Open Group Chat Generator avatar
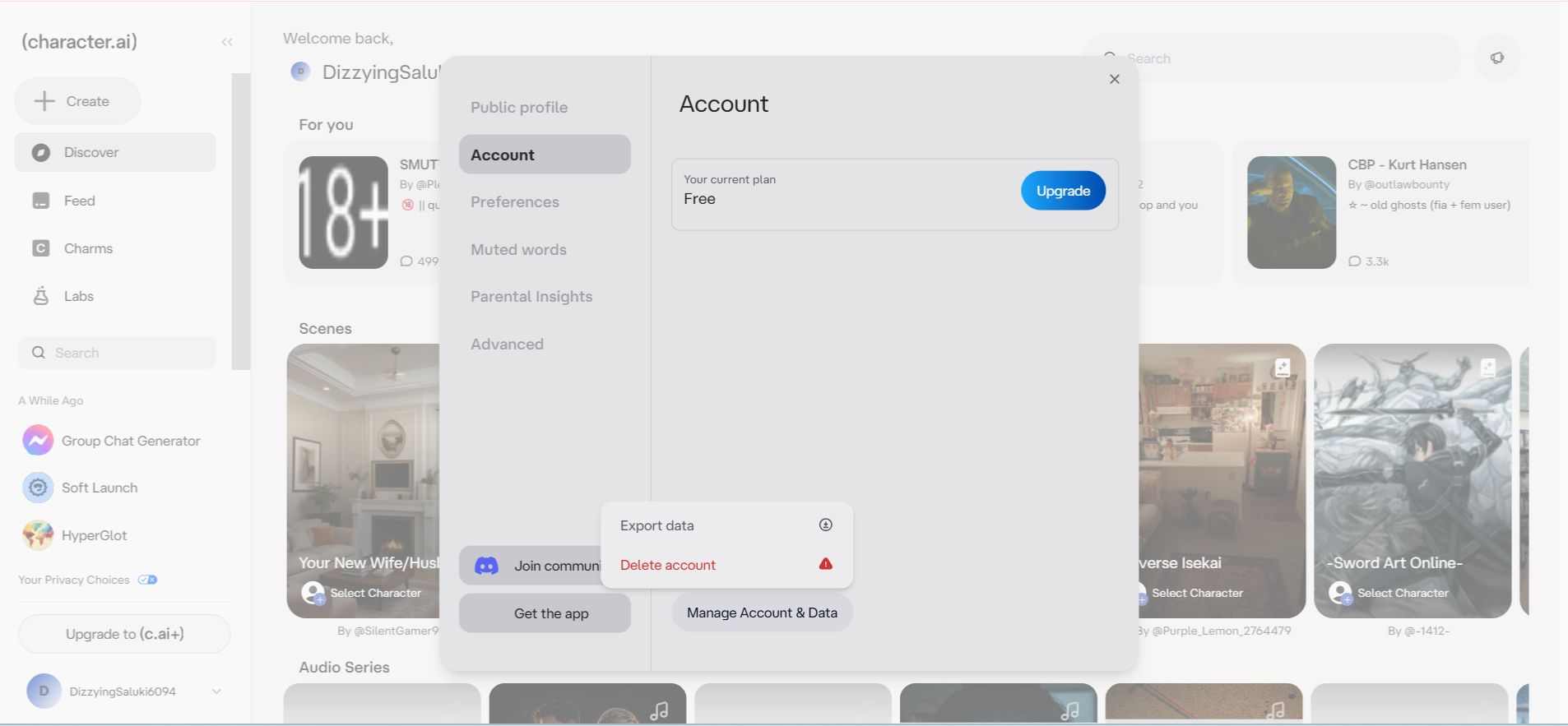 click(x=38, y=441)
